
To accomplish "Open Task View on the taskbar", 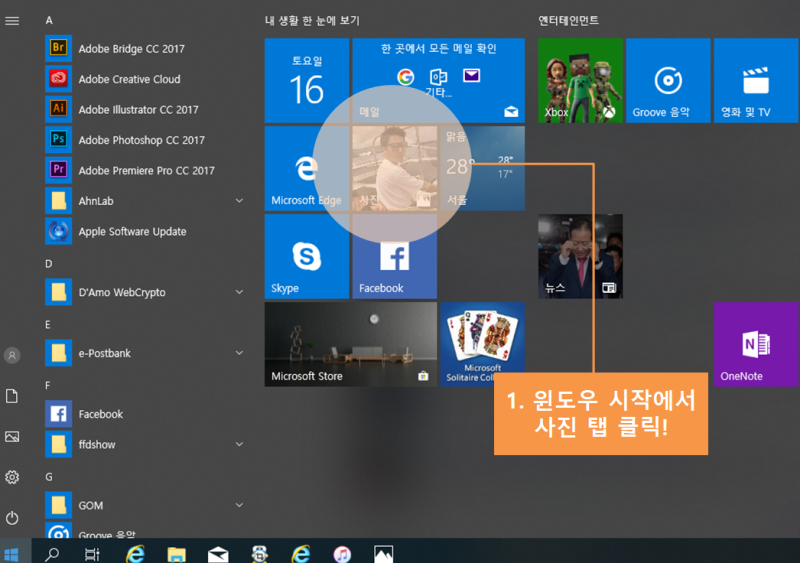I will pos(92,554).
